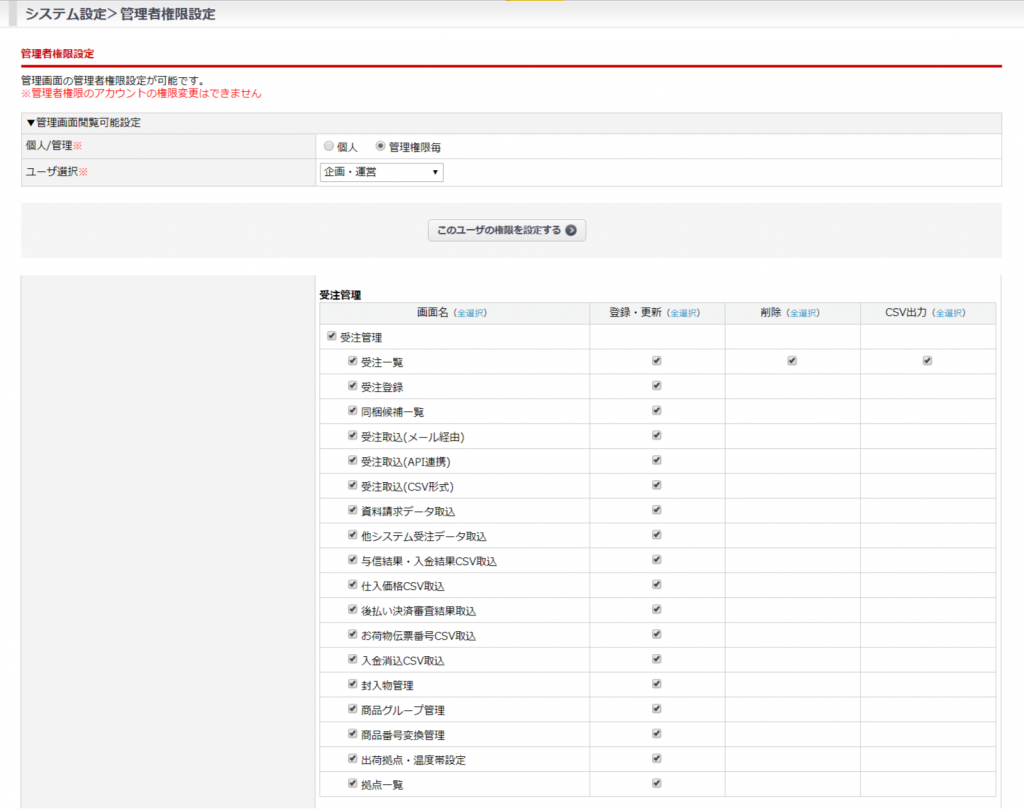The height and width of the screenshot is (811, 1024).
Task: Click the 'このユーザの権限を設定する' button
Action: click(x=506, y=230)
